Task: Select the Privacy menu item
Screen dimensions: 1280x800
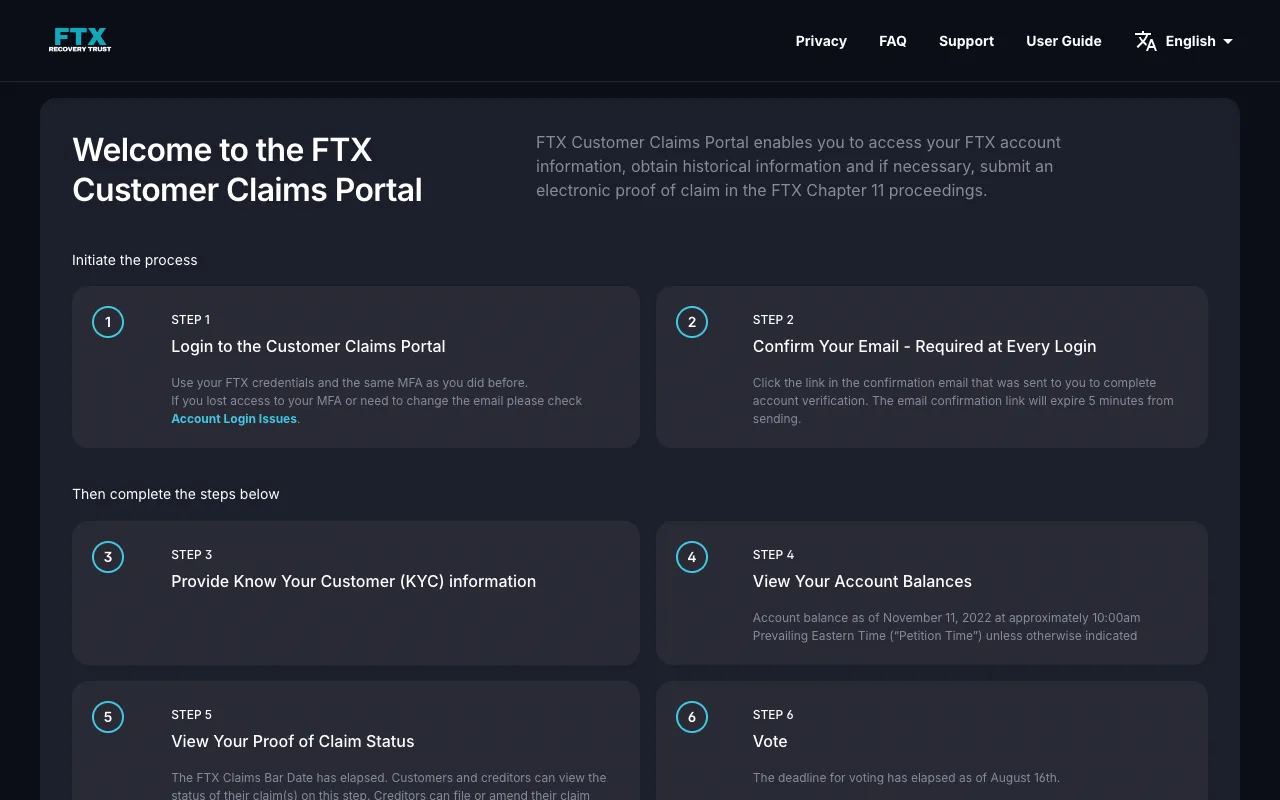Action: pyautogui.click(x=821, y=41)
